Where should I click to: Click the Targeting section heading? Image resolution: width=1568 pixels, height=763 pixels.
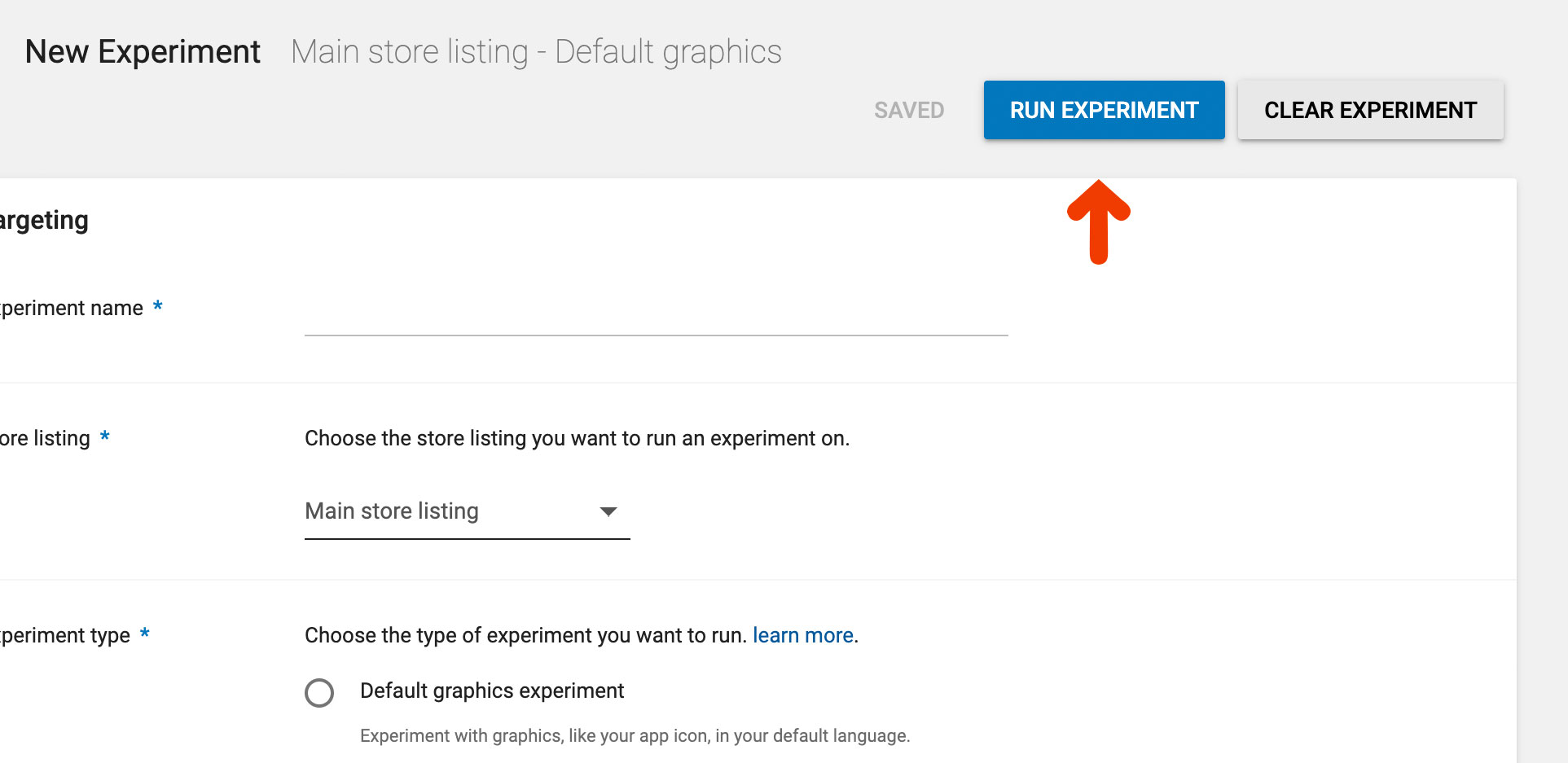tap(44, 221)
